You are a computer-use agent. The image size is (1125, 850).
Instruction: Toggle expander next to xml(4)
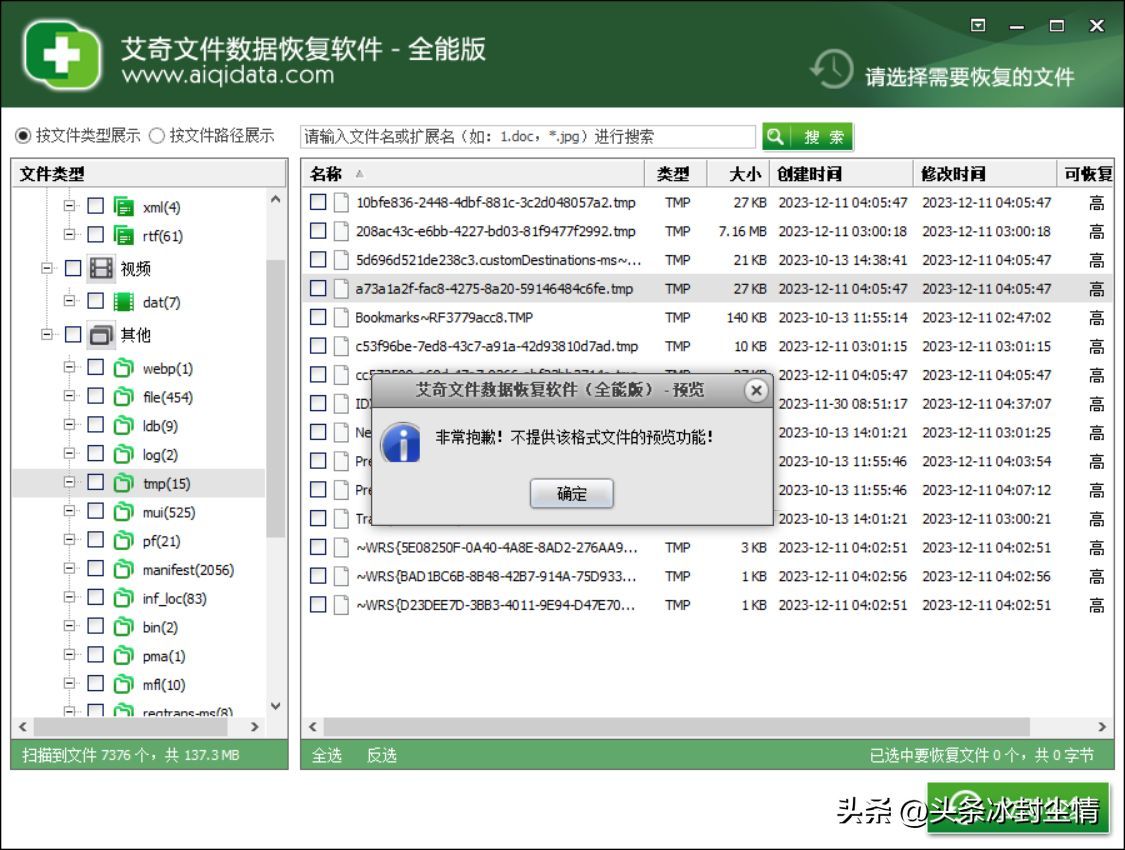coord(69,207)
